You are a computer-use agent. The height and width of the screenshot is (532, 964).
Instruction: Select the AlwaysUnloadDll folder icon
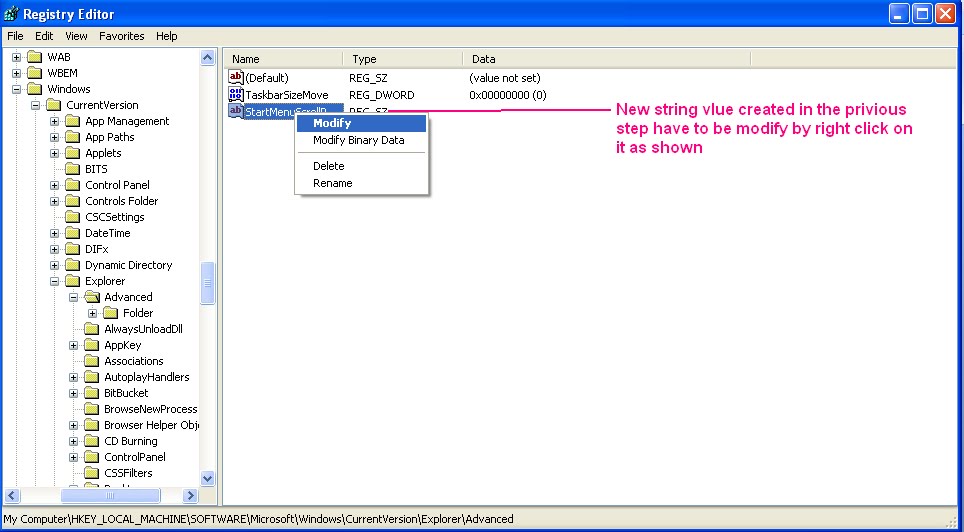(92, 329)
